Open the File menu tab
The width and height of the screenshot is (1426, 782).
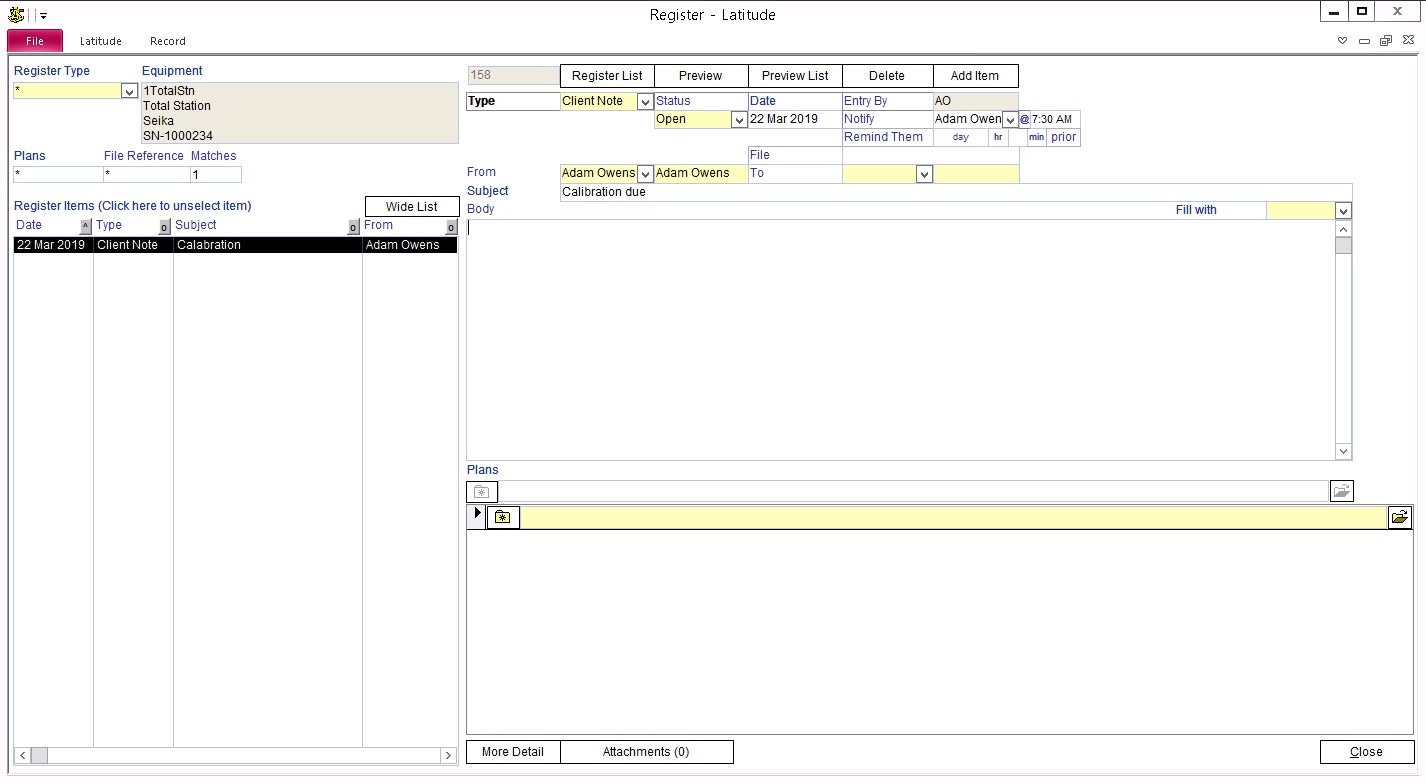tap(35, 41)
